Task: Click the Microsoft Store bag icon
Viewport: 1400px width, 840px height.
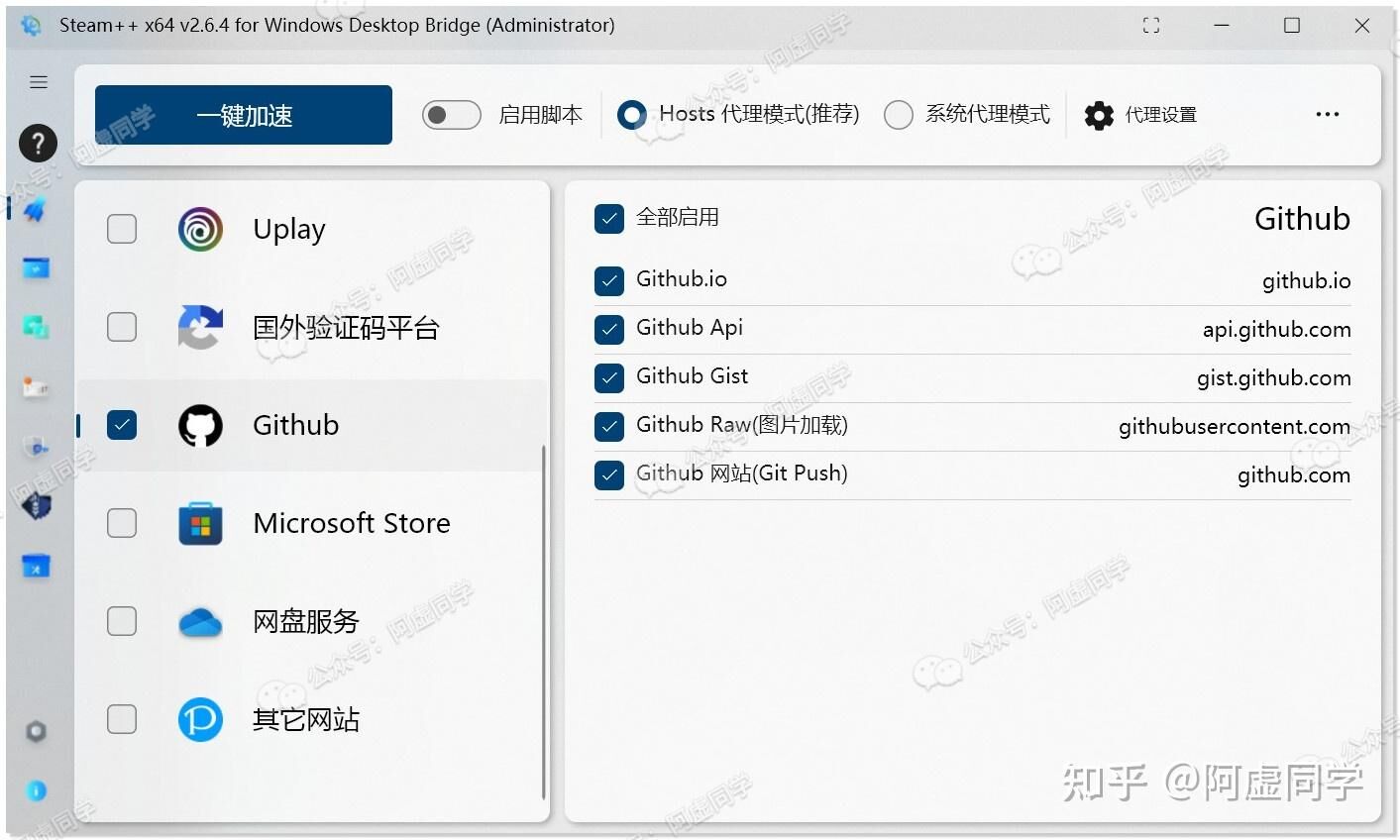Action: coord(200,523)
